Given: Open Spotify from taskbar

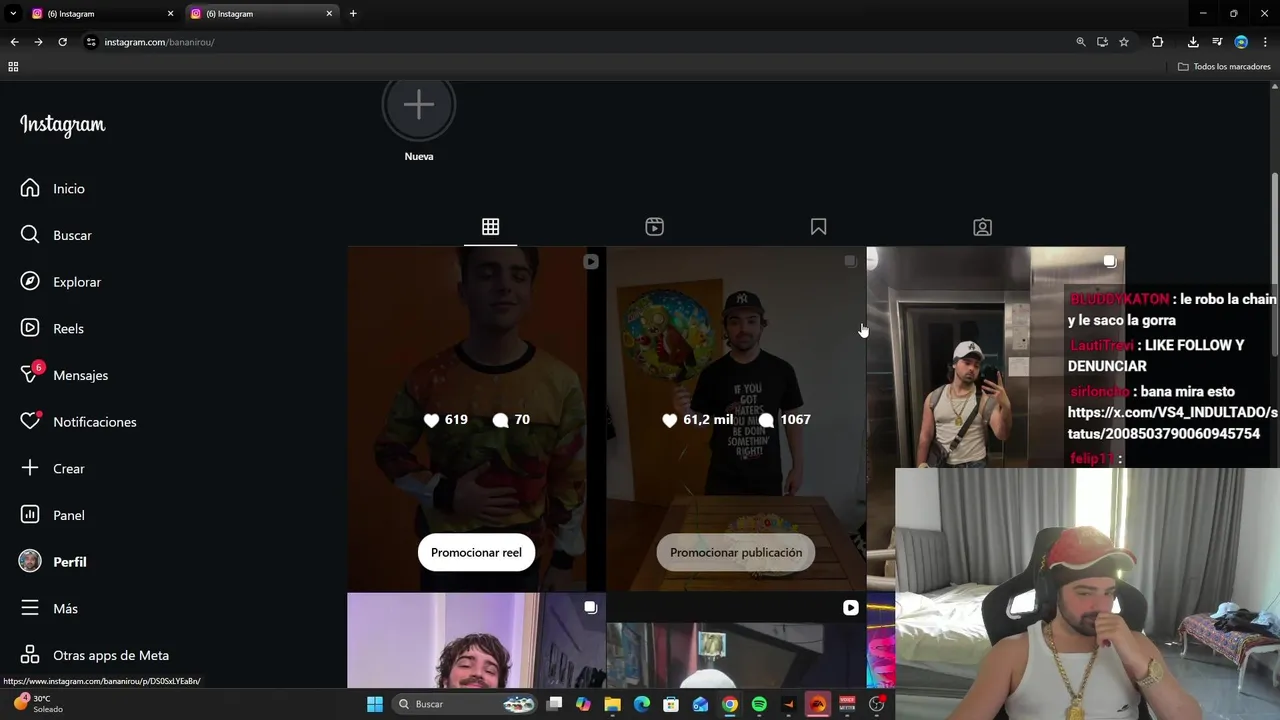Looking at the screenshot, I should pos(759,704).
